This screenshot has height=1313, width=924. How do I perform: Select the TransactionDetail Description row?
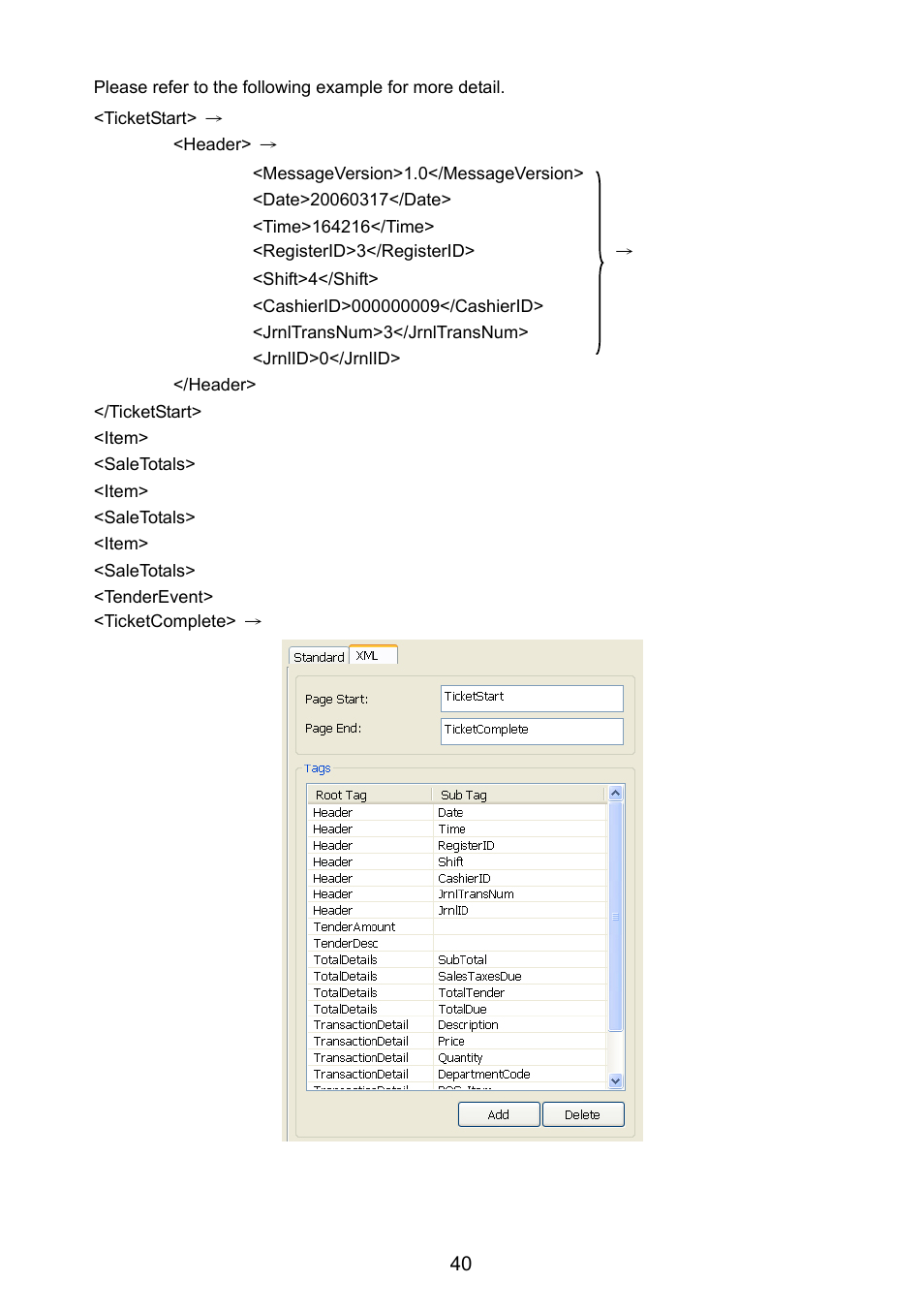[x=457, y=1025]
